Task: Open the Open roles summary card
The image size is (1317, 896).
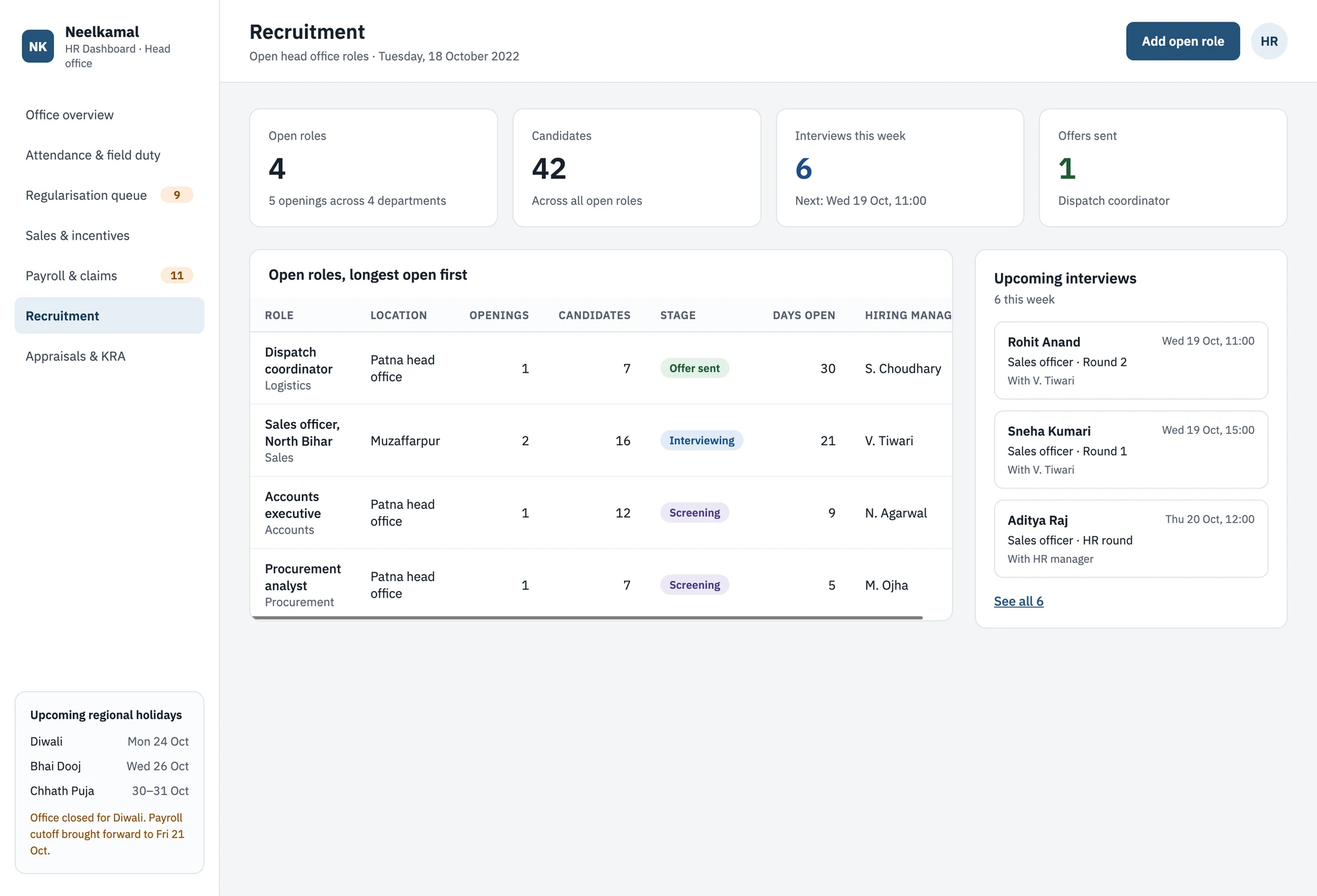Action: click(x=373, y=168)
